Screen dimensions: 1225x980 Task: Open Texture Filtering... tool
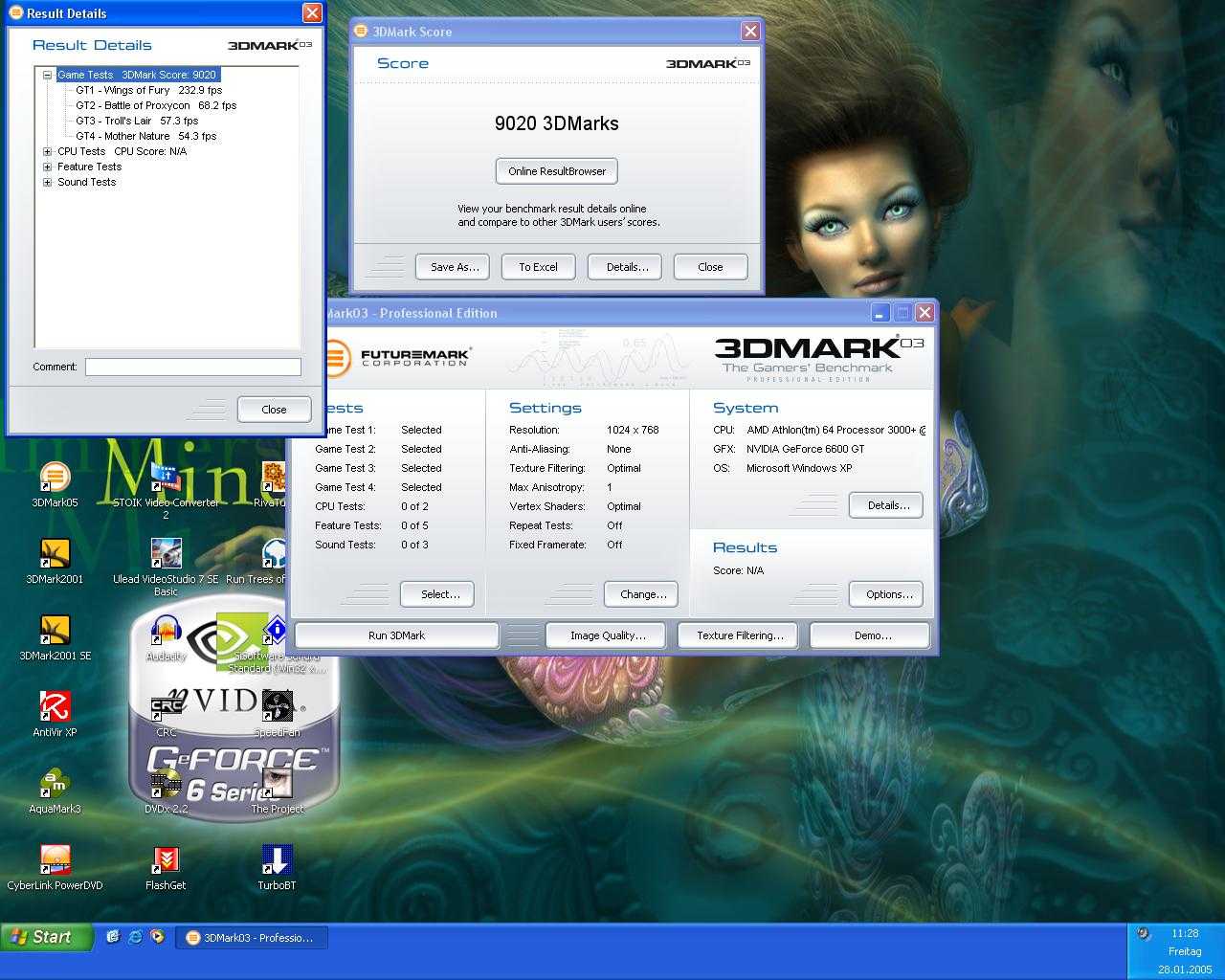tap(739, 635)
